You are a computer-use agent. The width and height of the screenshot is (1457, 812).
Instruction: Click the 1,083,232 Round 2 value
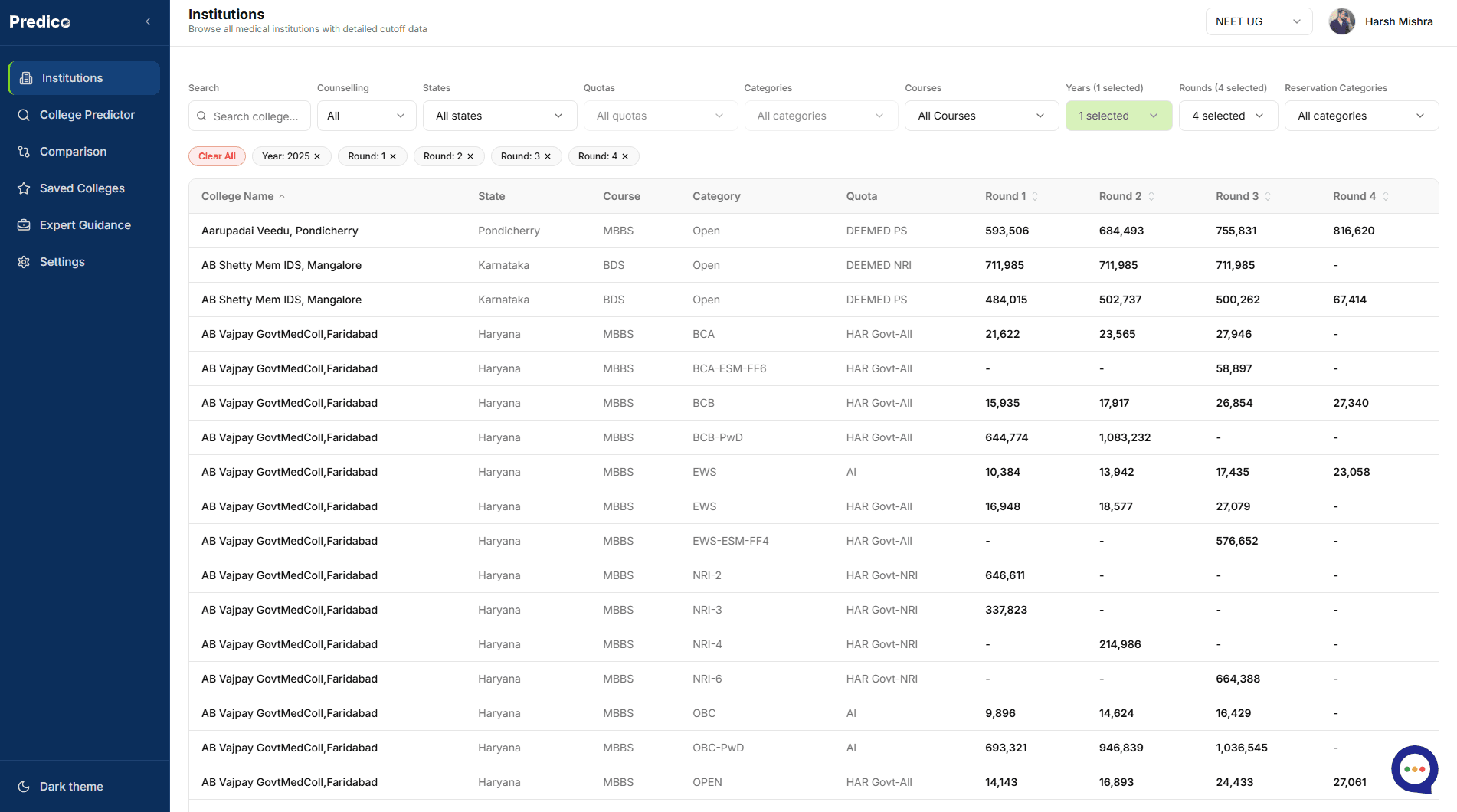(x=1125, y=437)
